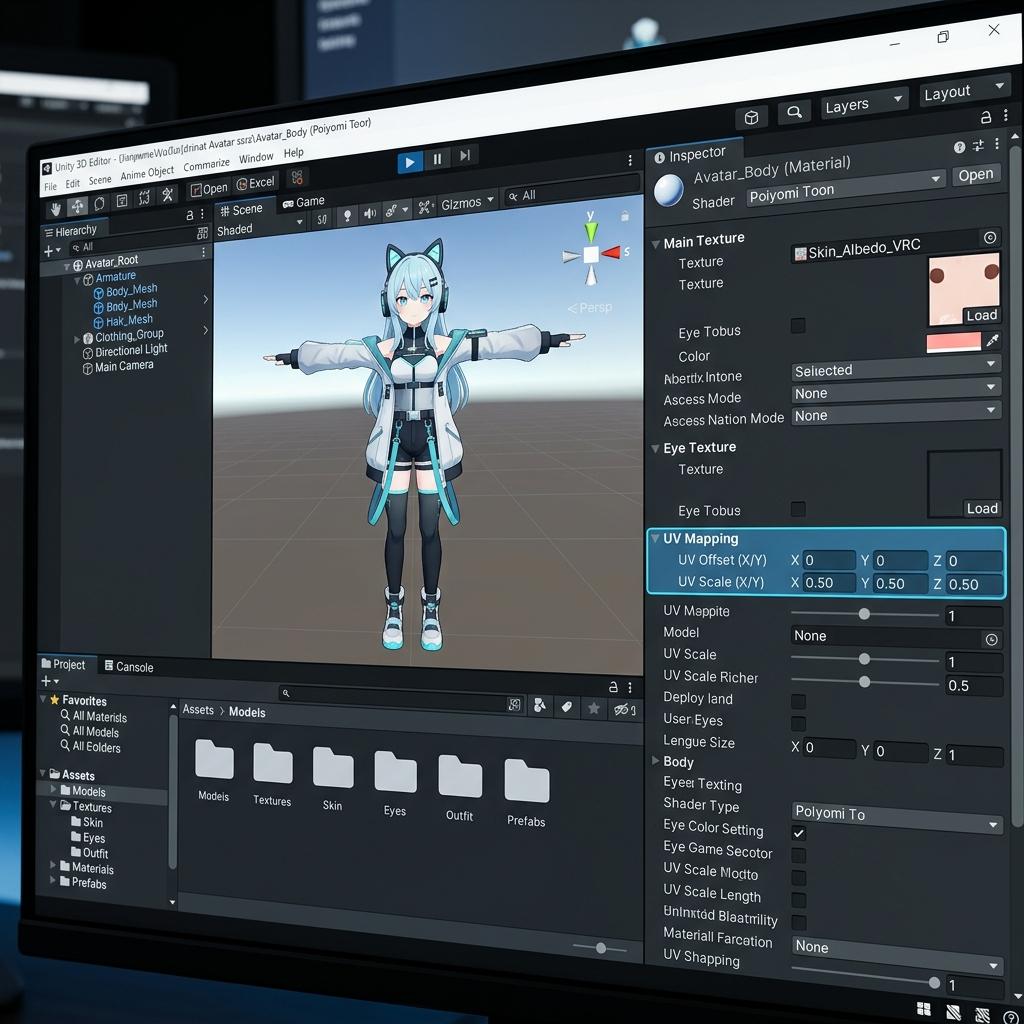This screenshot has height=1024, width=1024.
Task: Click the search magnifier icon near Layers
Action: [x=794, y=112]
